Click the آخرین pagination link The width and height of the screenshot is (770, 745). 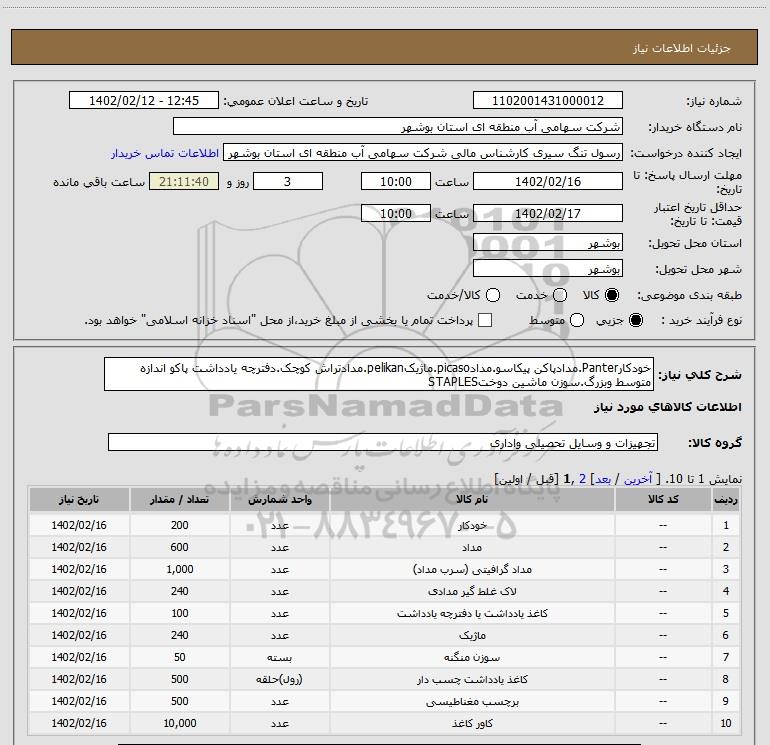click(x=637, y=479)
